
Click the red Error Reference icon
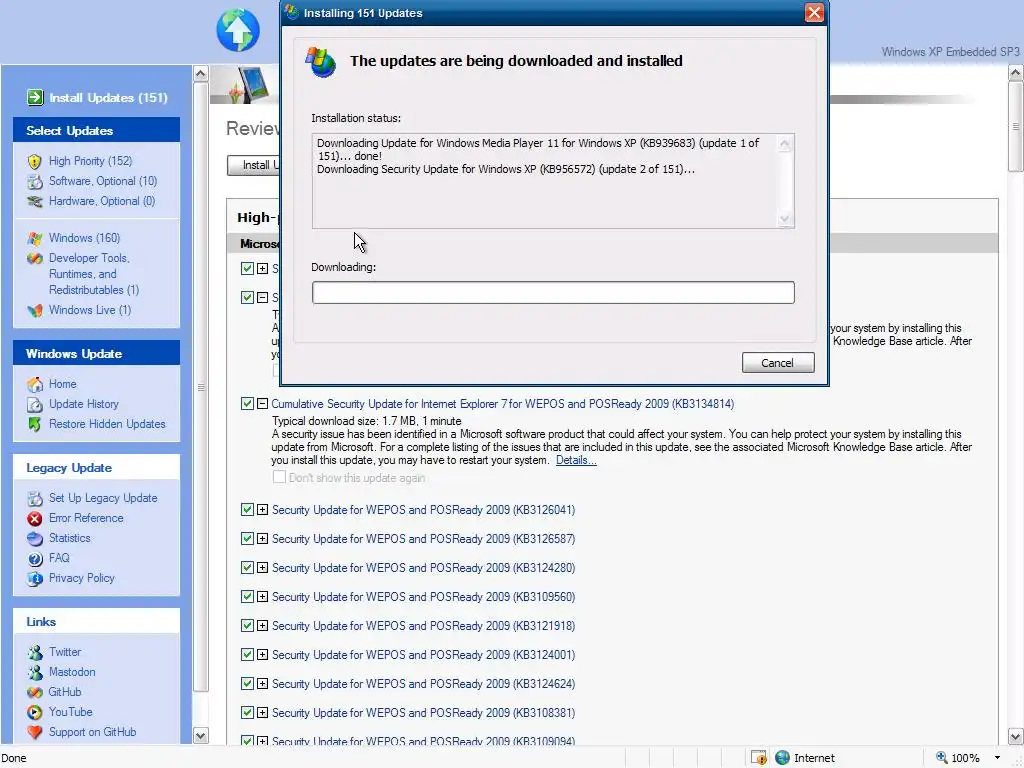pos(35,519)
